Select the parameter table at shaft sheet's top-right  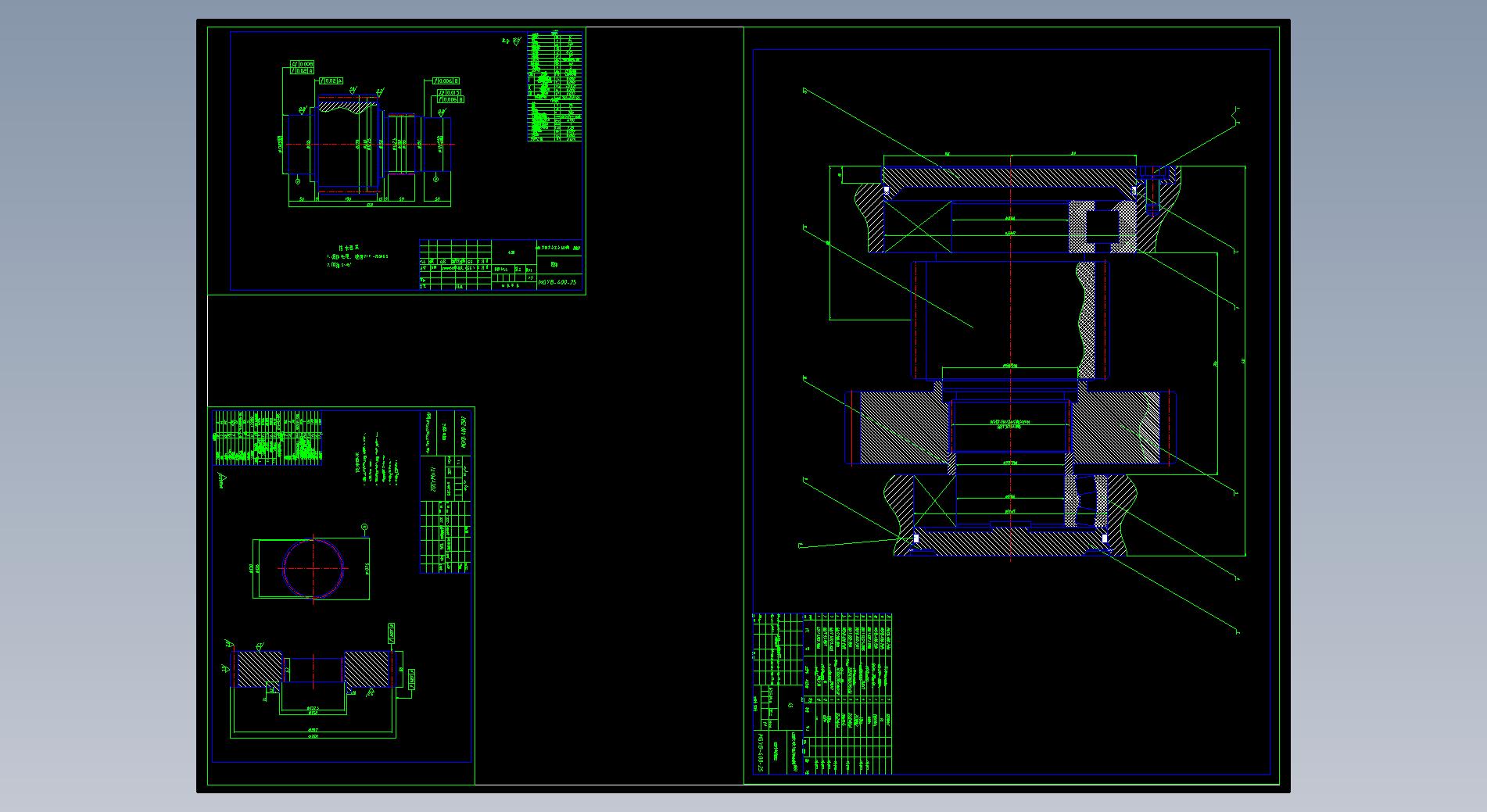(555, 87)
